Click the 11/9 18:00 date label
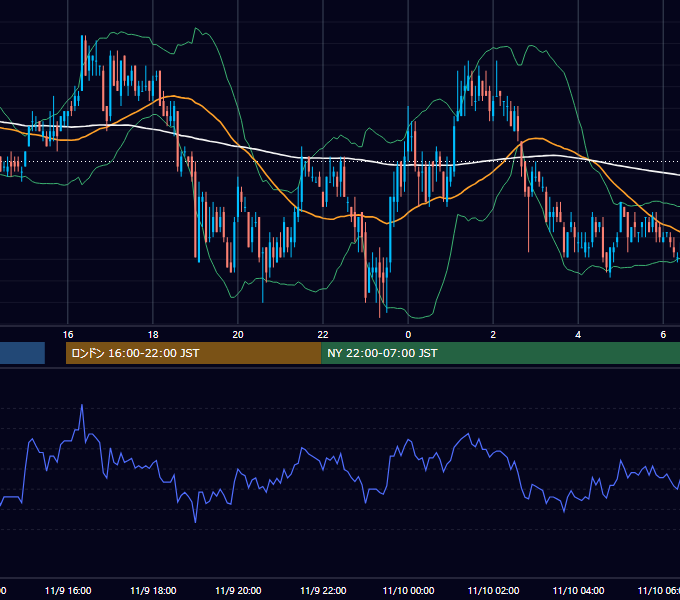The image size is (680, 600). [x=153, y=590]
